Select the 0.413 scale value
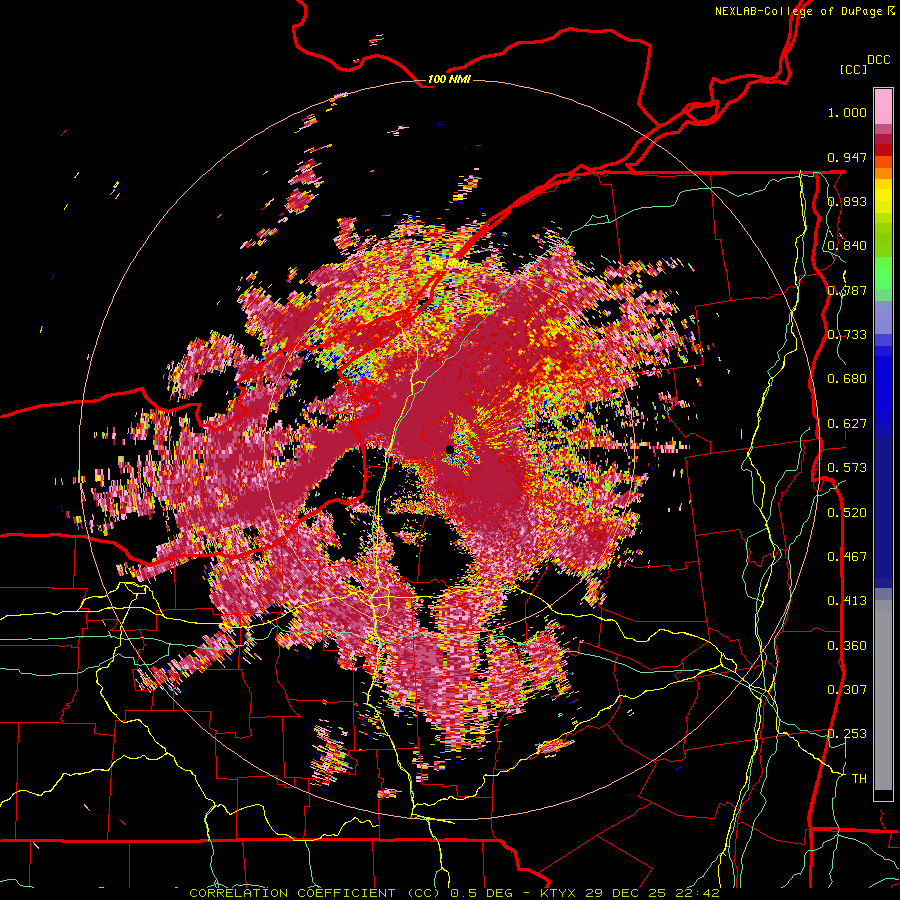This screenshot has width=900, height=900. pyautogui.click(x=847, y=601)
